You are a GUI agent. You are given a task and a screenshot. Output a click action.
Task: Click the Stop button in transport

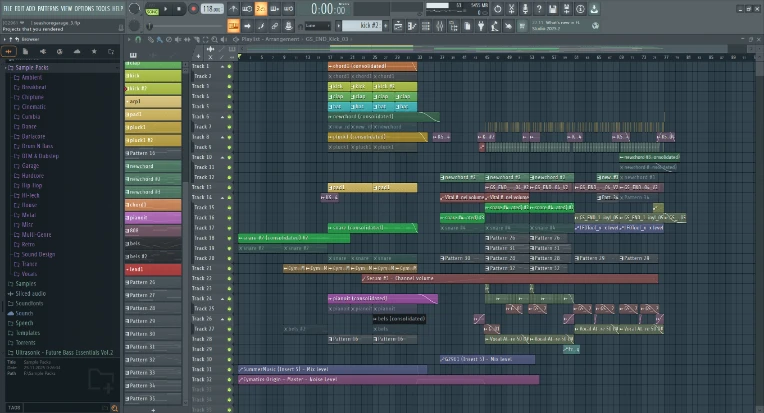pyautogui.click(x=180, y=9)
